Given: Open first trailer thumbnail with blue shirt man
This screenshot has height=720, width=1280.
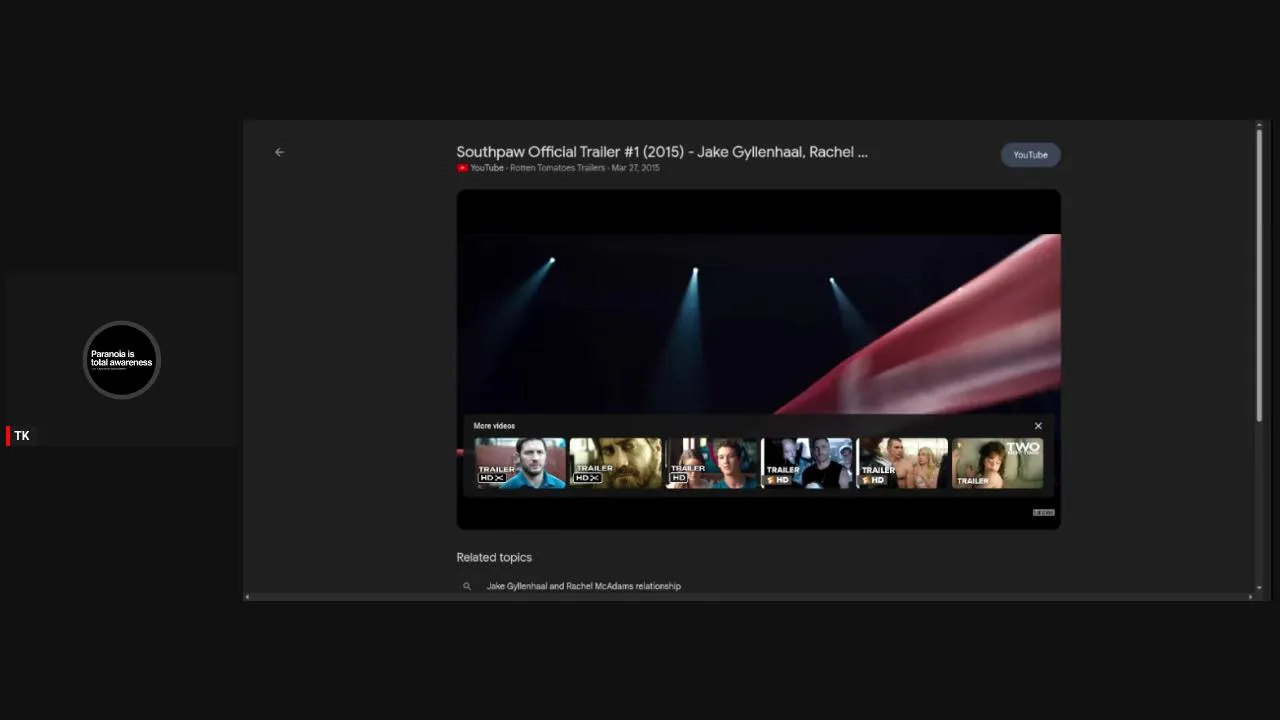Looking at the screenshot, I should 520,462.
